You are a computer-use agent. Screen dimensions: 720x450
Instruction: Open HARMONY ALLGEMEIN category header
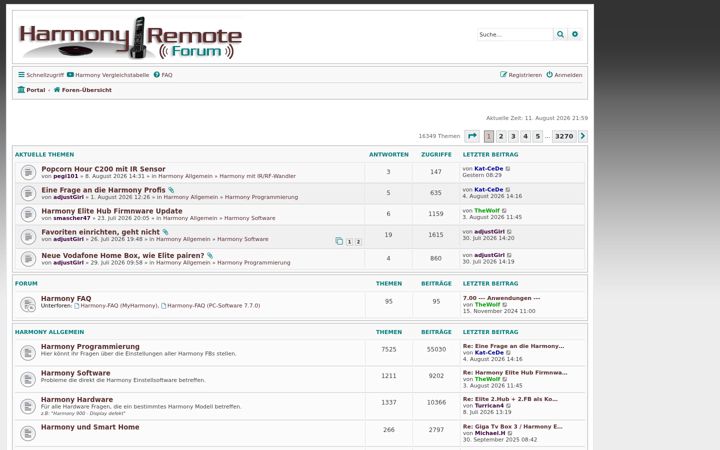pyautogui.click(x=50, y=332)
